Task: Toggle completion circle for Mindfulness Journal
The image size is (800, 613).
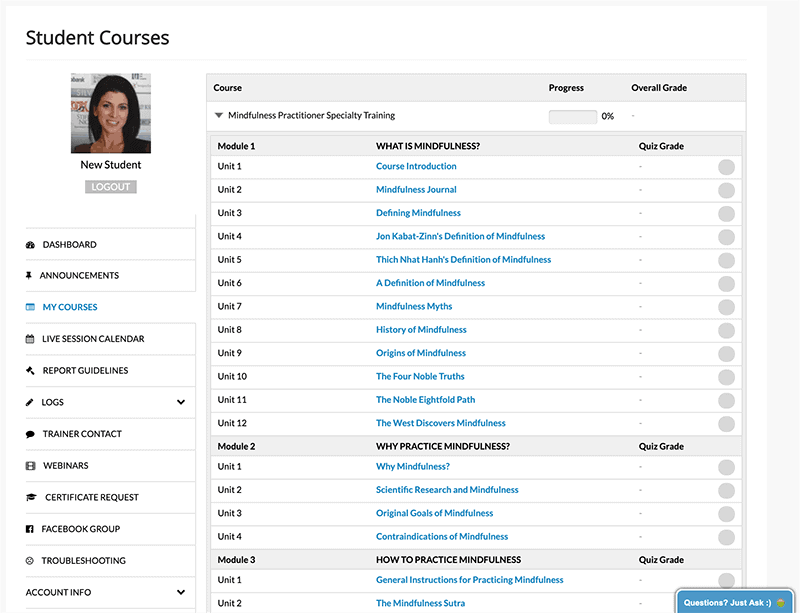Action: coord(726,190)
